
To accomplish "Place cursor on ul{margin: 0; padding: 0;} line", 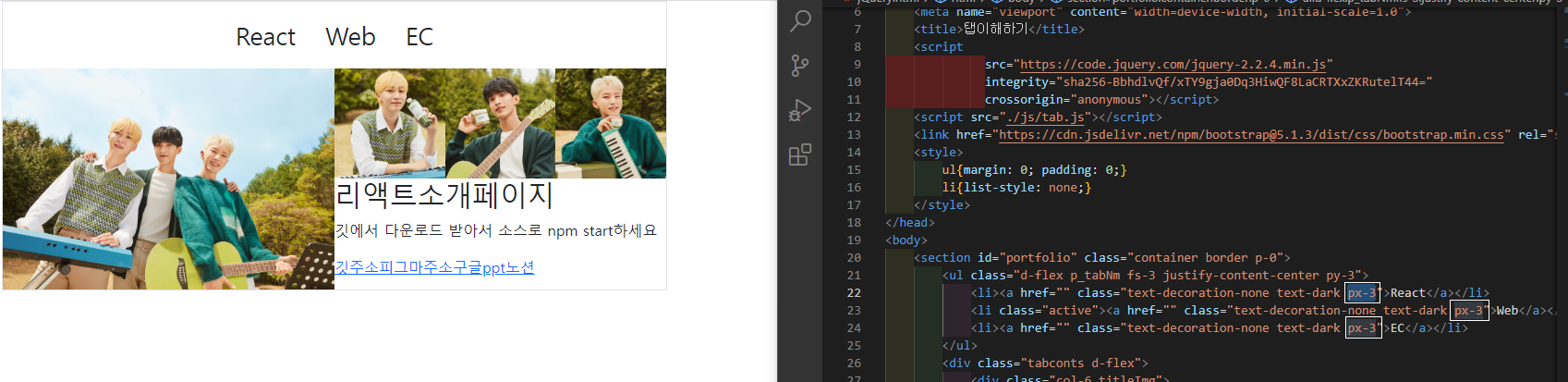I will [x=1034, y=169].
